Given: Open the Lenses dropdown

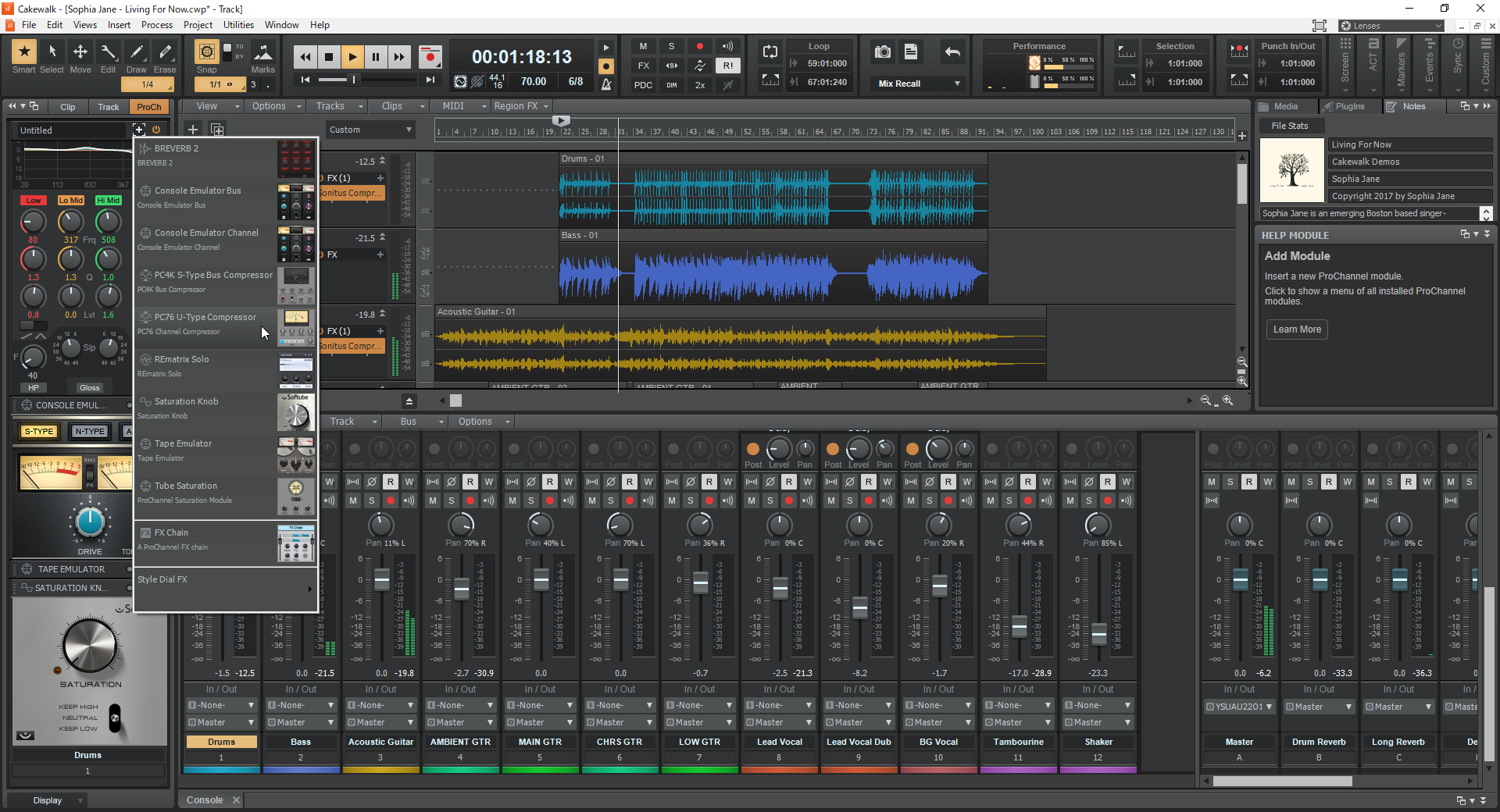Looking at the screenshot, I should pyautogui.click(x=1391, y=26).
